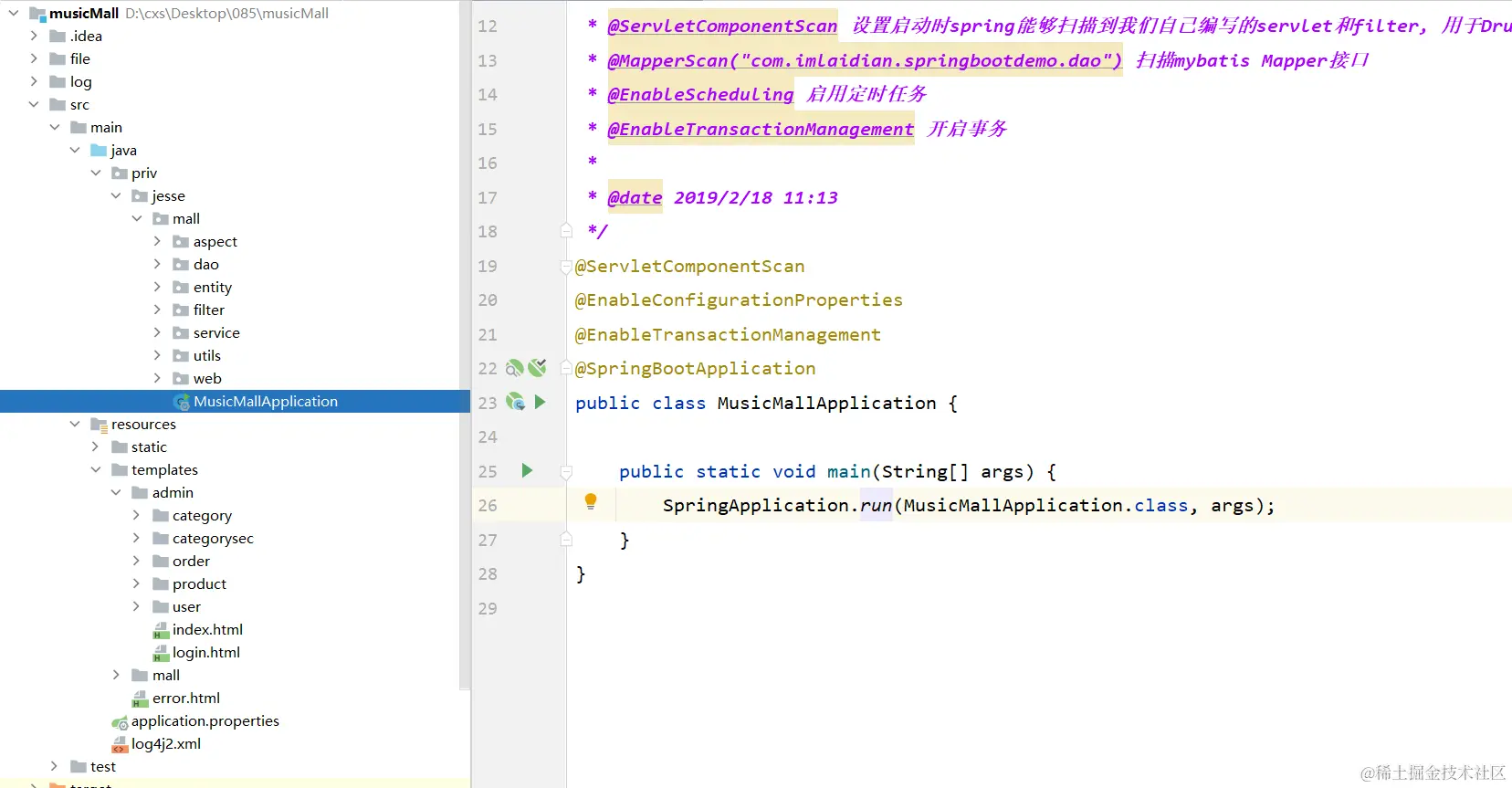Click the filter package icon
This screenshot has width=1512, height=788.
[181, 310]
